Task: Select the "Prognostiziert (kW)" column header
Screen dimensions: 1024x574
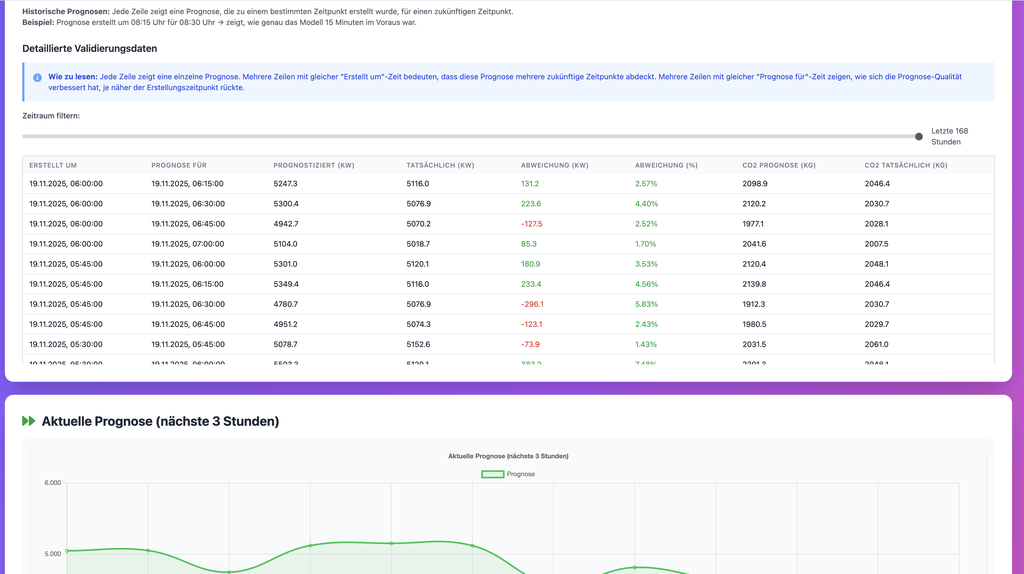Action: 314,165
